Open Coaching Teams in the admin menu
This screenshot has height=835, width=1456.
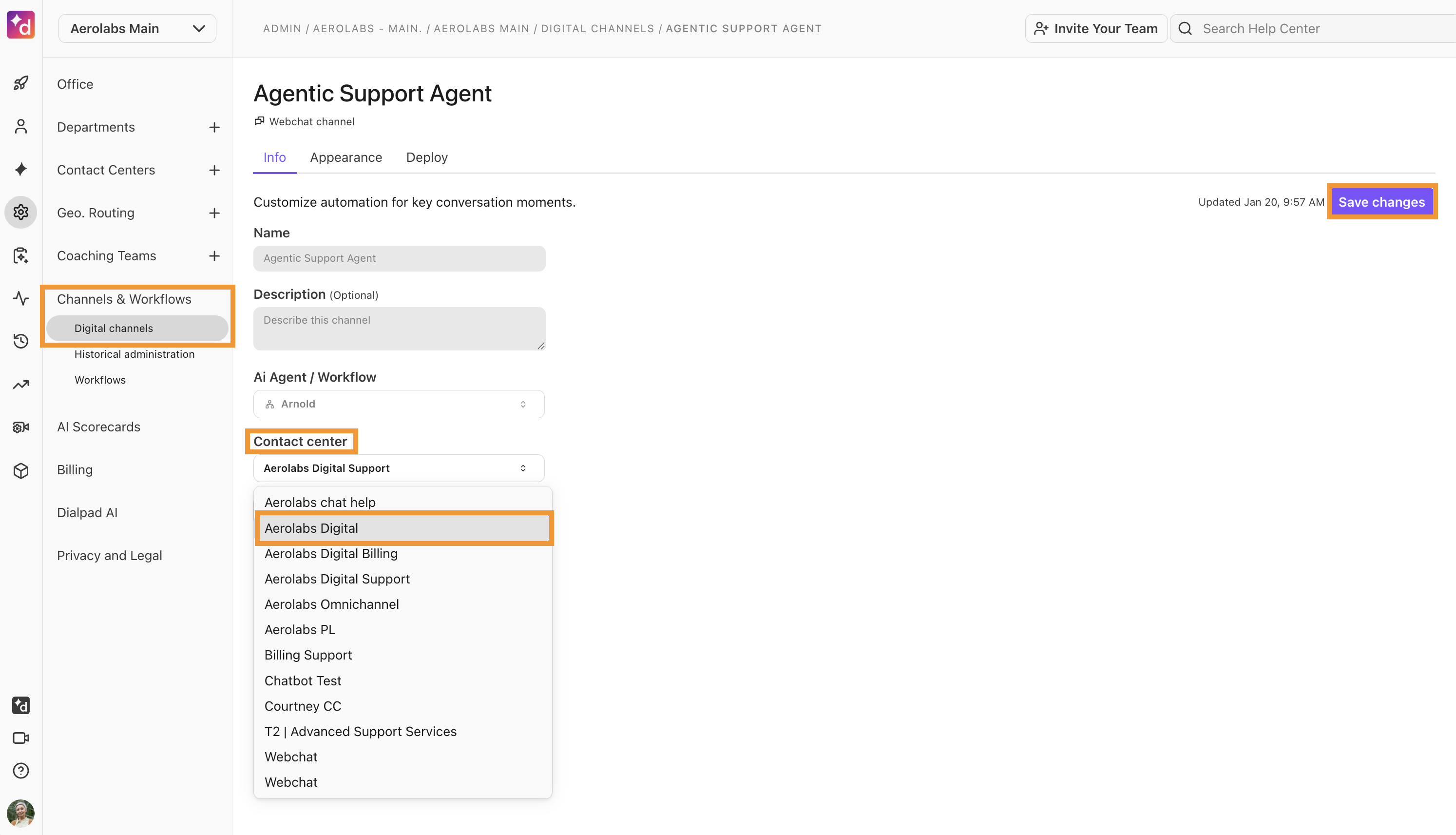click(x=107, y=256)
